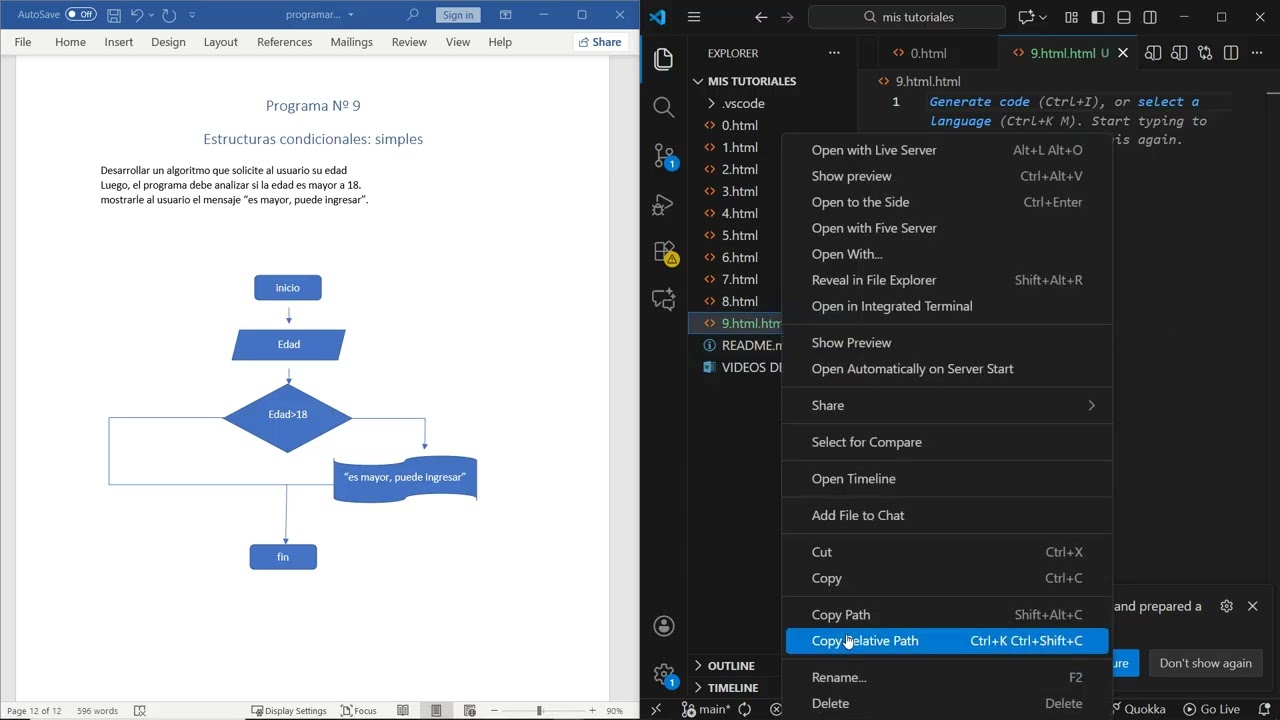
Task: Open the Search view in activity bar
Action: pos(663,107)
